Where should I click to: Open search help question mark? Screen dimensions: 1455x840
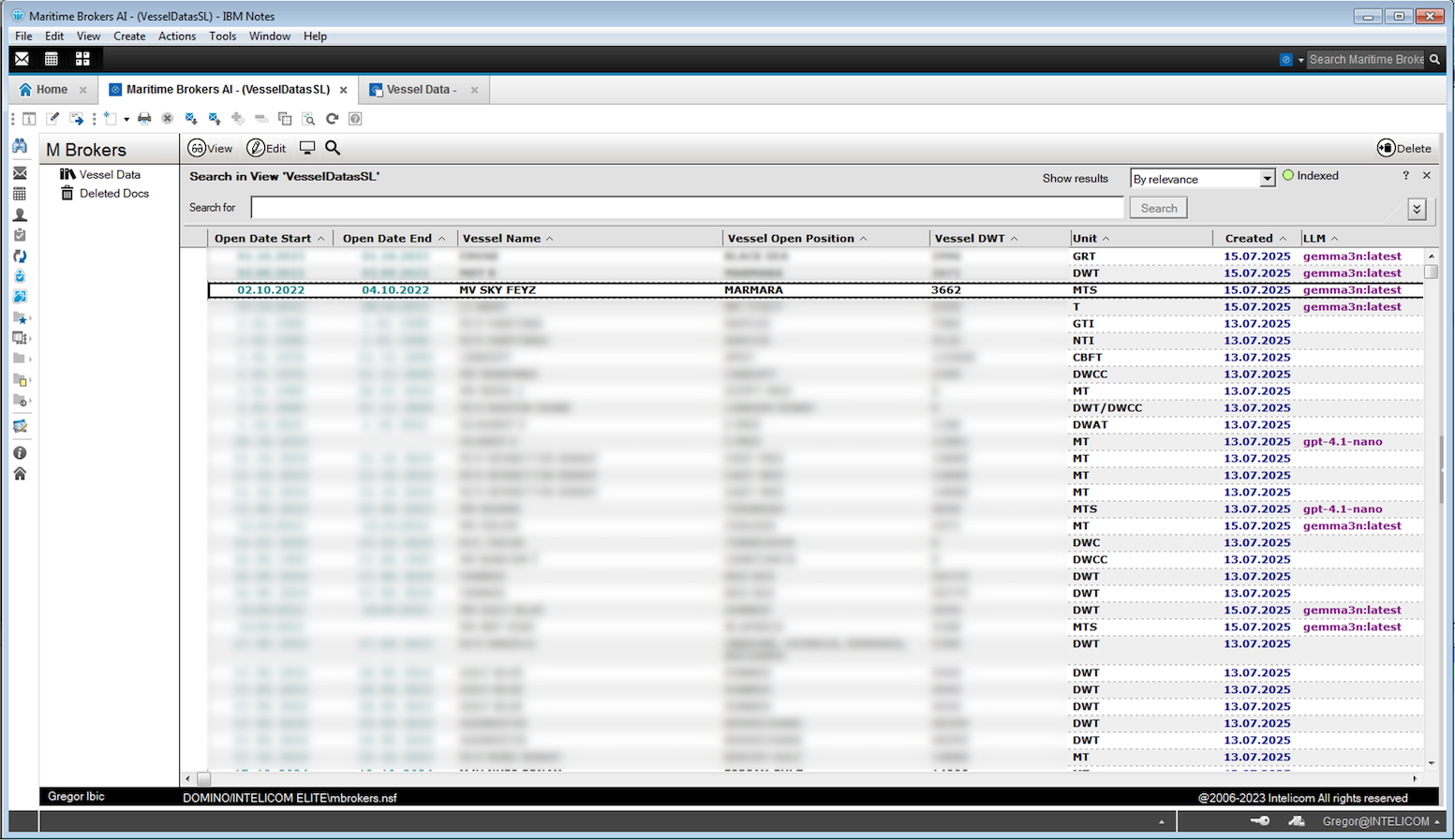(1405, 175)
